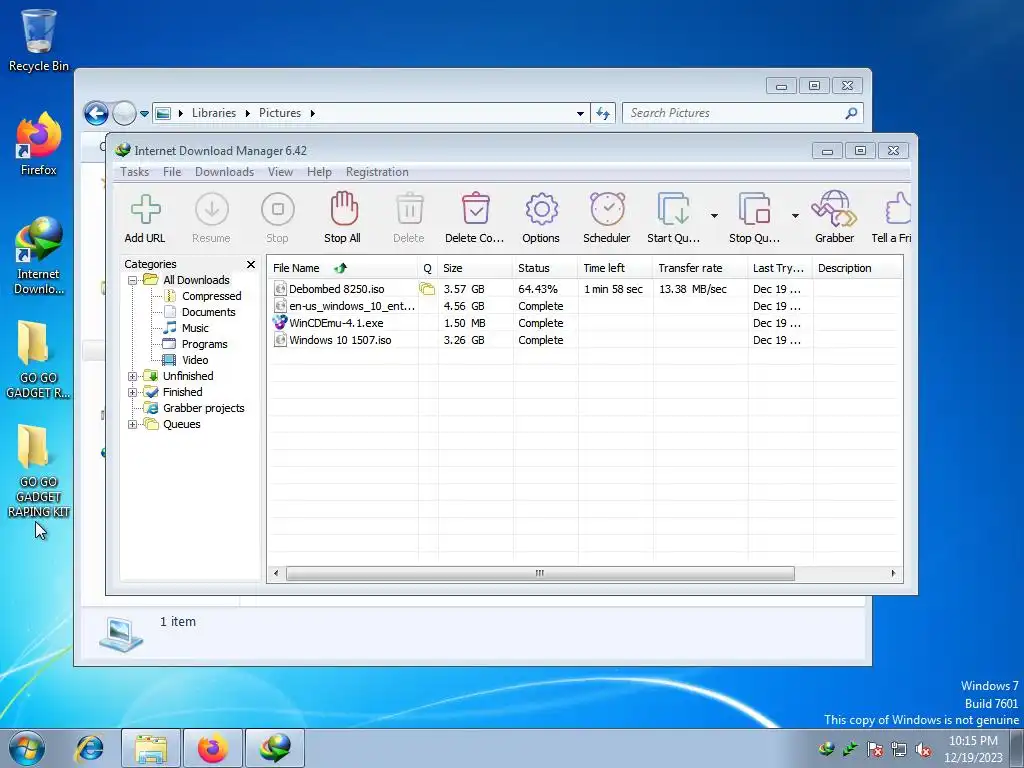Select the Windows 10 1507.iso download
This screenshot has height=768, width=1024.
(x=585, y=340)
